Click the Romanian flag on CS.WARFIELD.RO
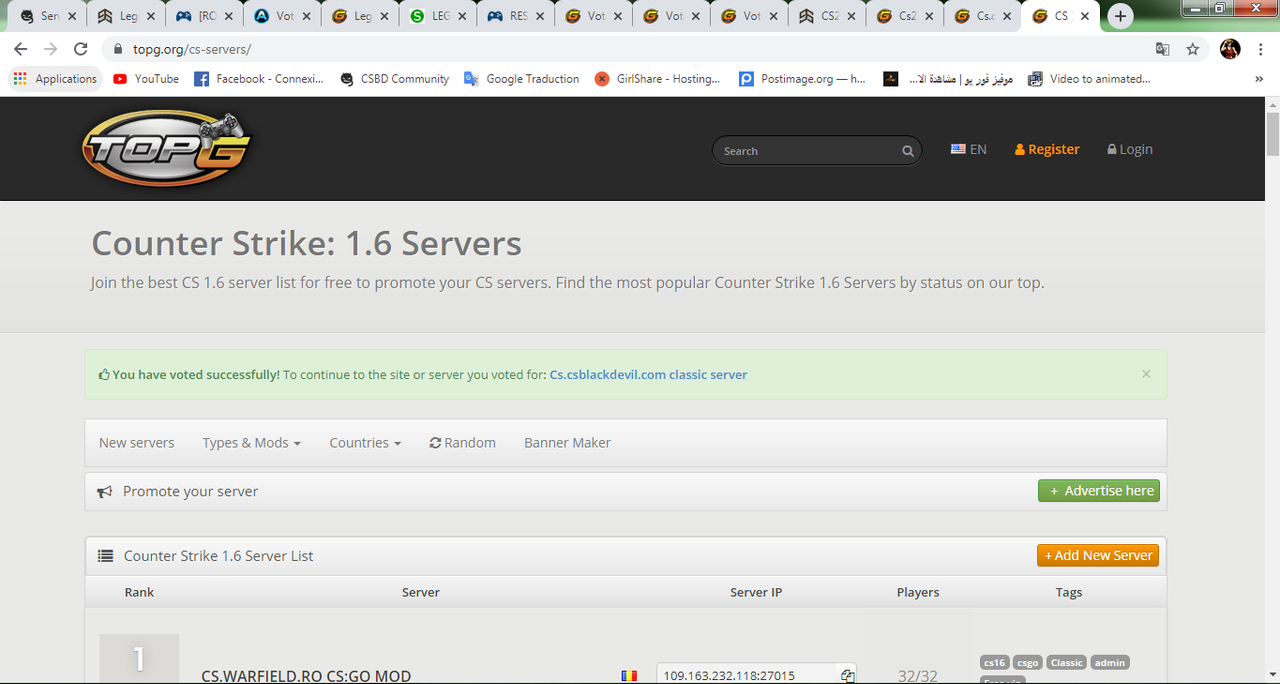The height and width of the screenshot is (684, 1280). 629,676
